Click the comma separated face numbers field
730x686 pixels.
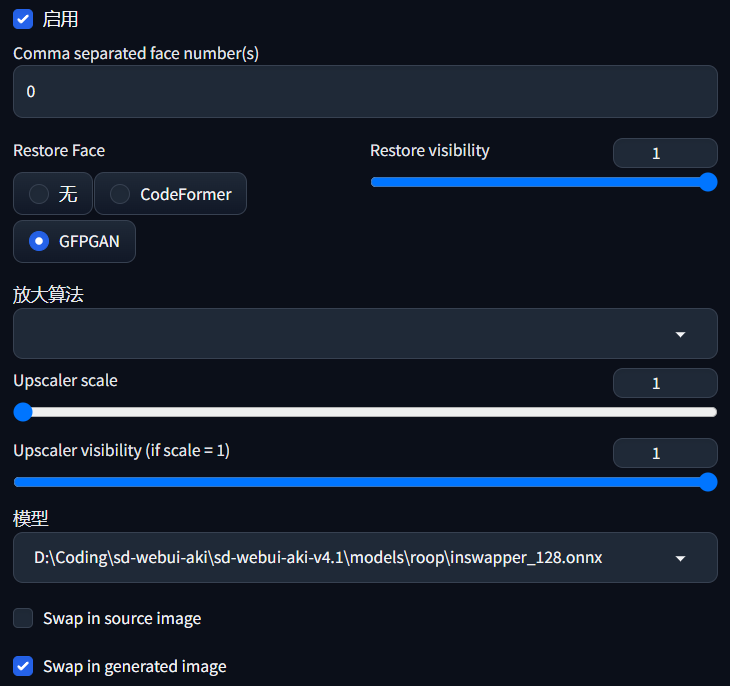(x=365, y=92)
